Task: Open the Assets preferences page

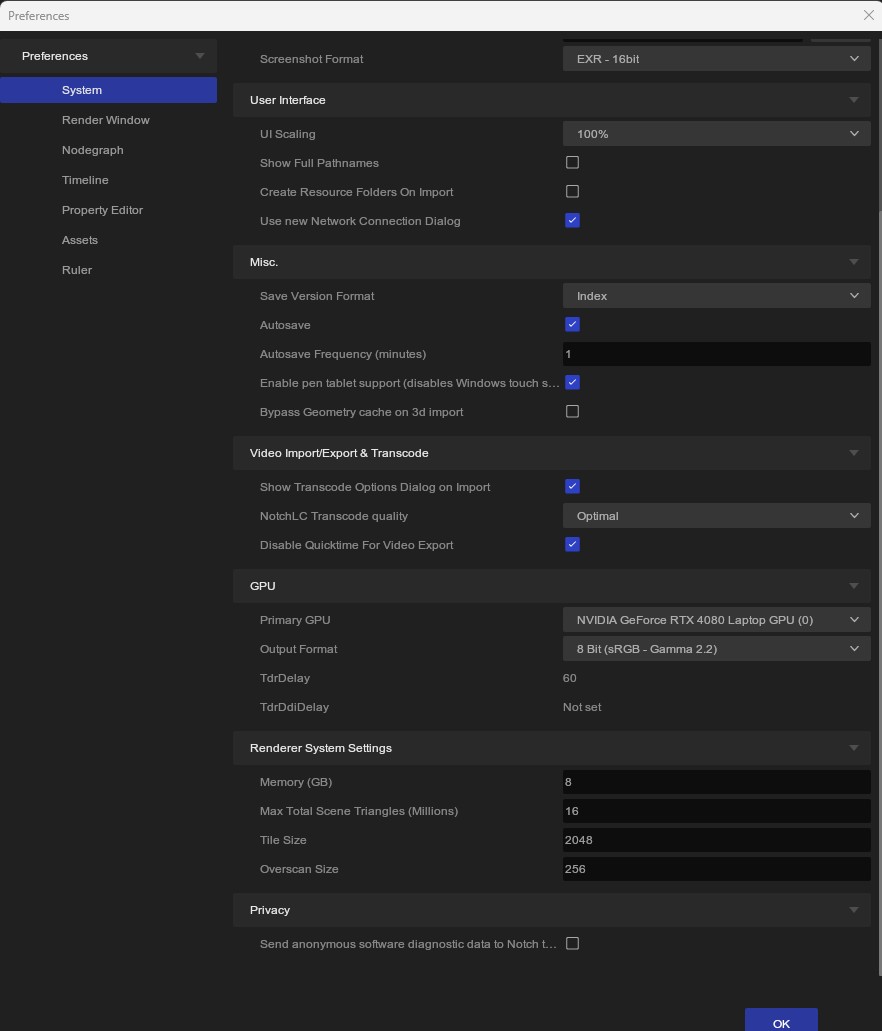Action: pyautogui.click(x=79, y=240)
